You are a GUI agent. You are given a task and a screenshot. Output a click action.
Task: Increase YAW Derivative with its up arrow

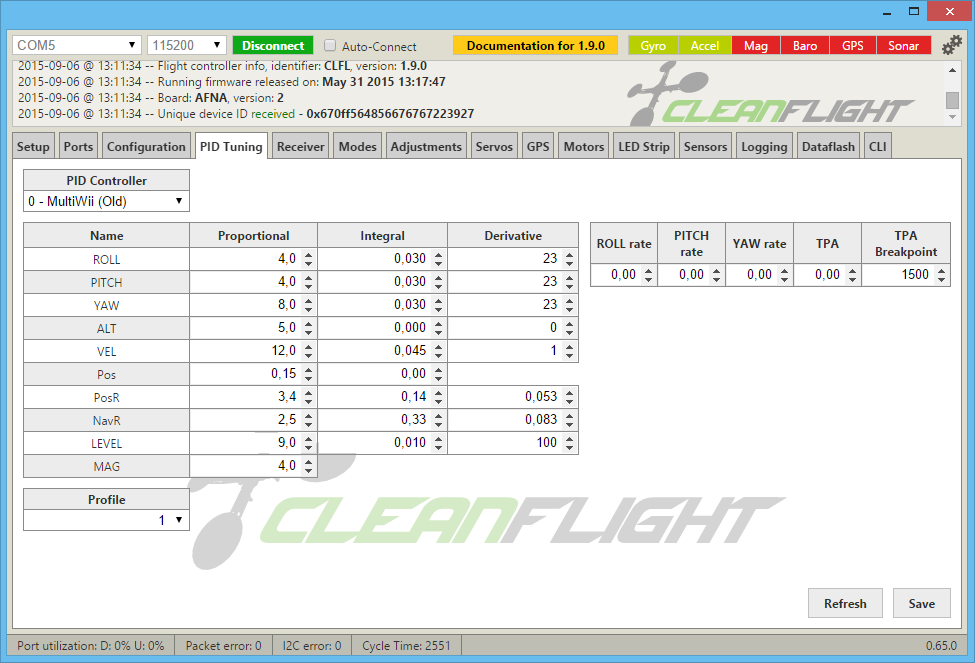pyautogui.click(x=569, y=301)
